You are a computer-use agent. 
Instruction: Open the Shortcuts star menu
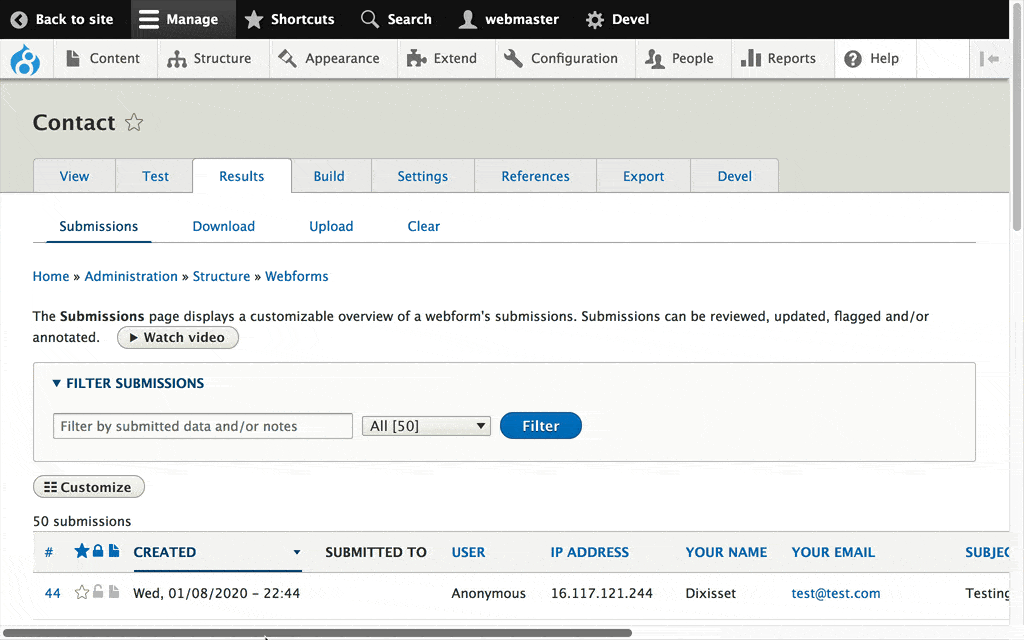click(289, 20)
